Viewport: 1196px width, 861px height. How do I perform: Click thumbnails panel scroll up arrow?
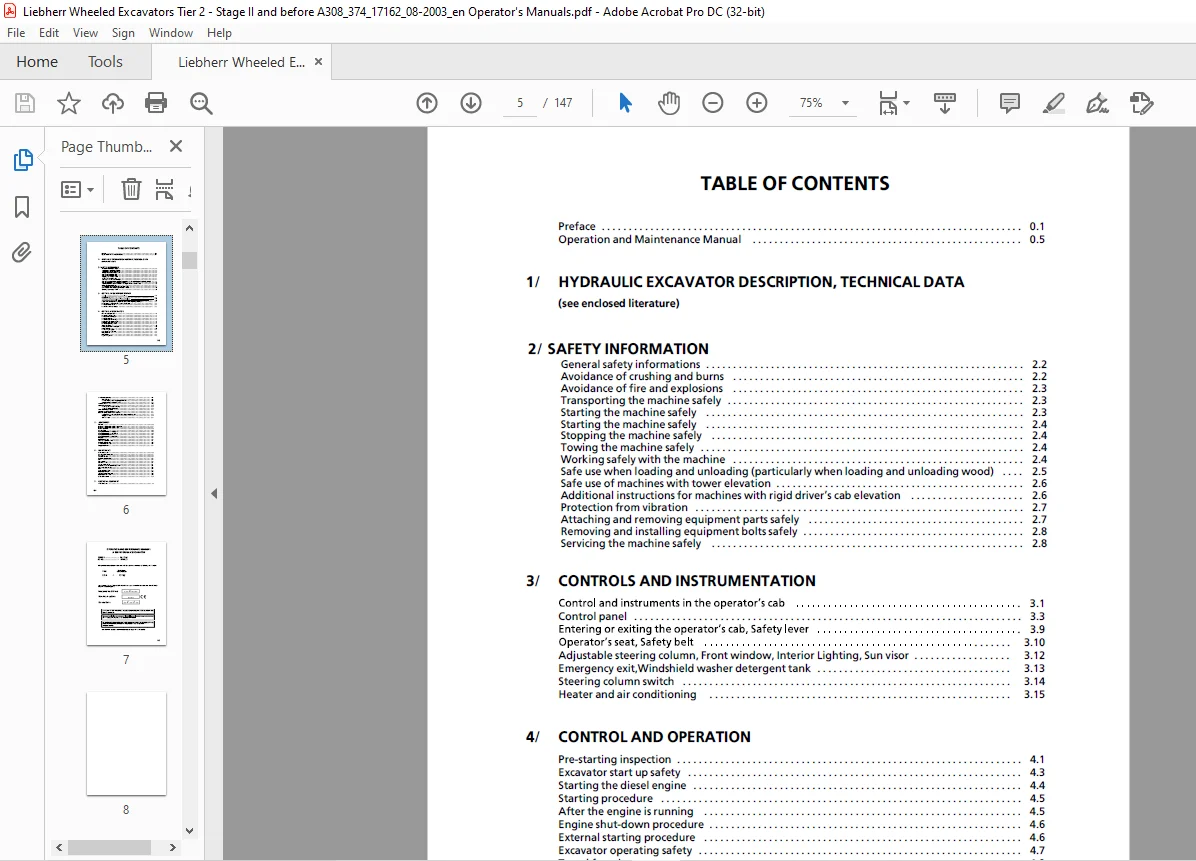click(x=189, y=228)
